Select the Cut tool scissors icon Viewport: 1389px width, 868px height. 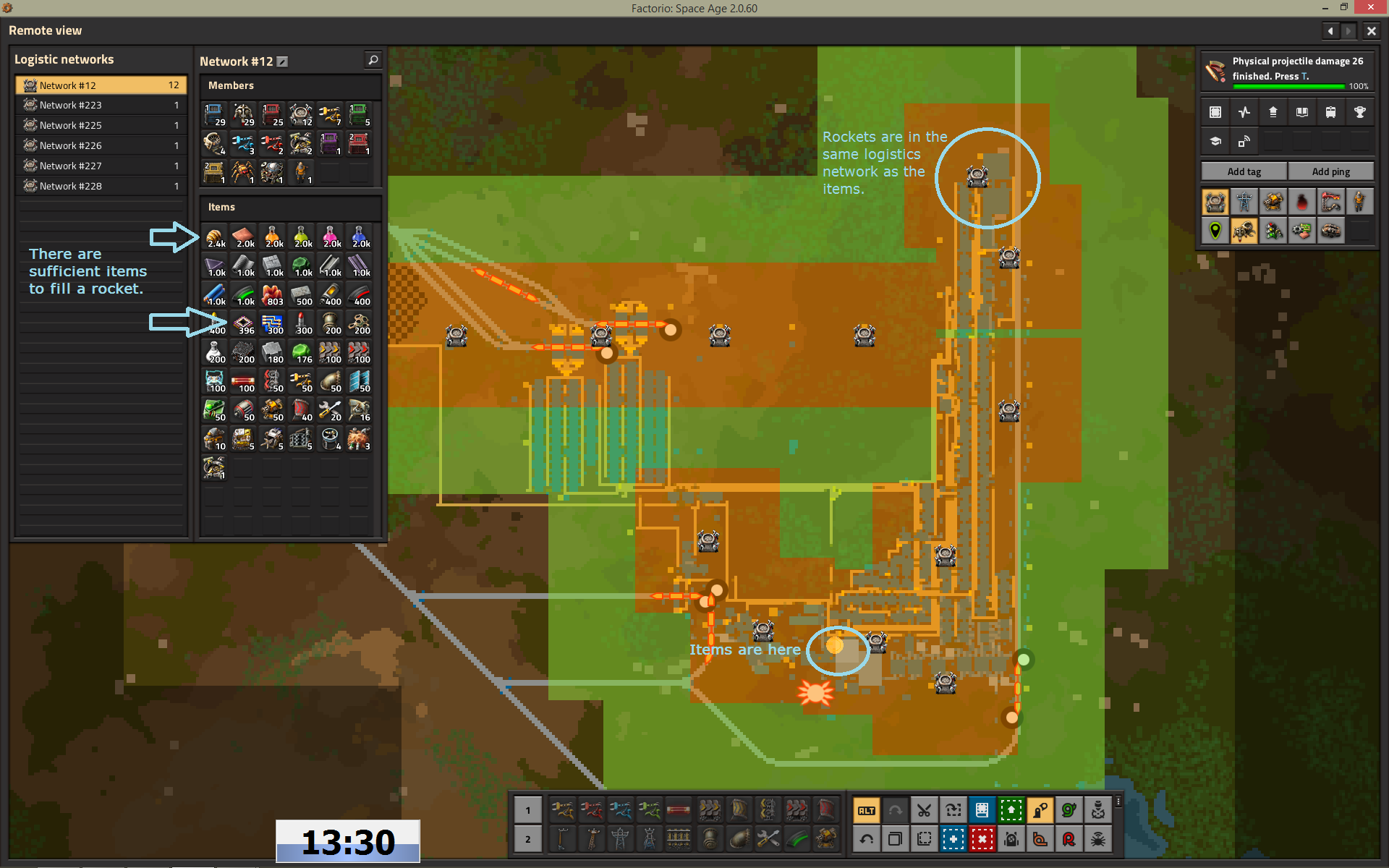coord(924,810)
